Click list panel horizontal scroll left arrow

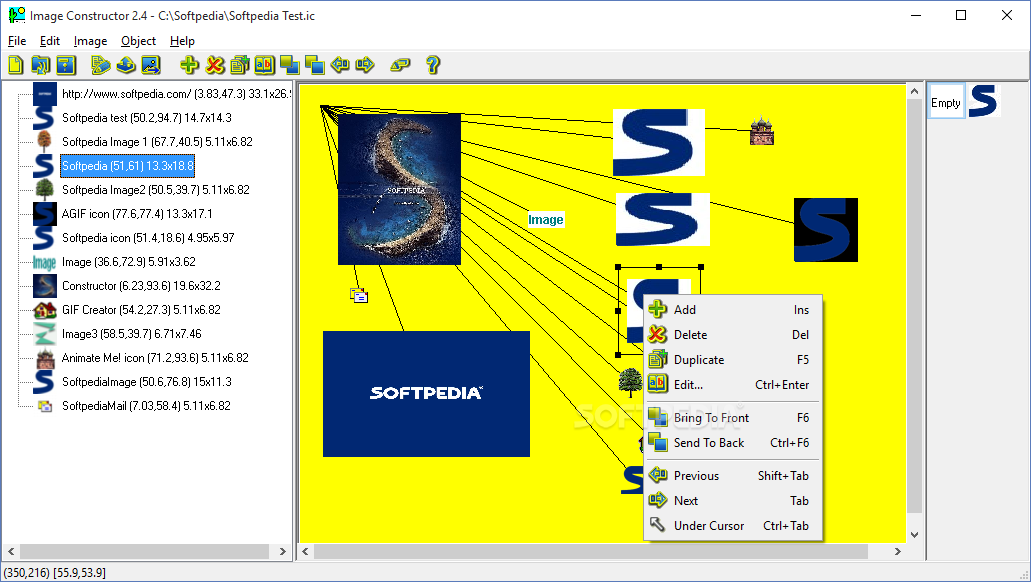tap(11, 551)
